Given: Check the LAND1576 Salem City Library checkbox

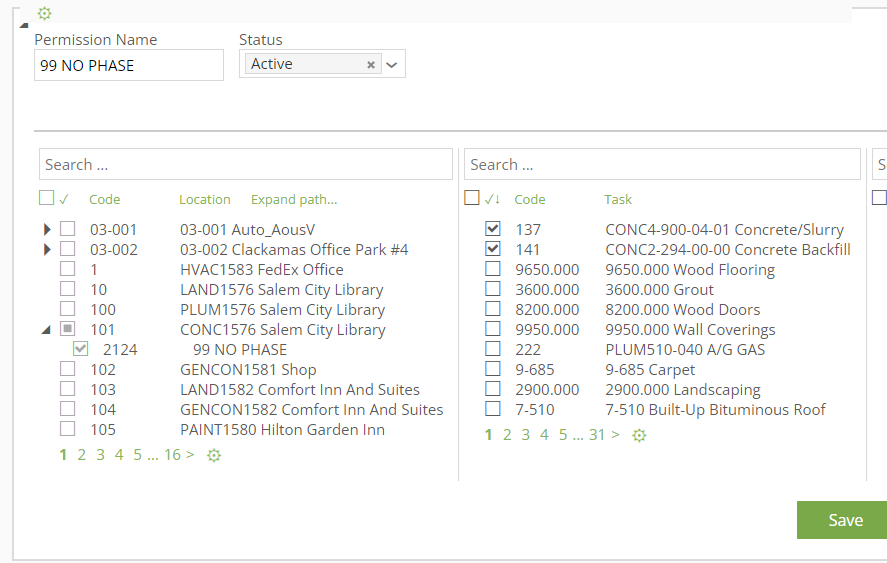Looking at the screenshot, I should pos(67,289).
